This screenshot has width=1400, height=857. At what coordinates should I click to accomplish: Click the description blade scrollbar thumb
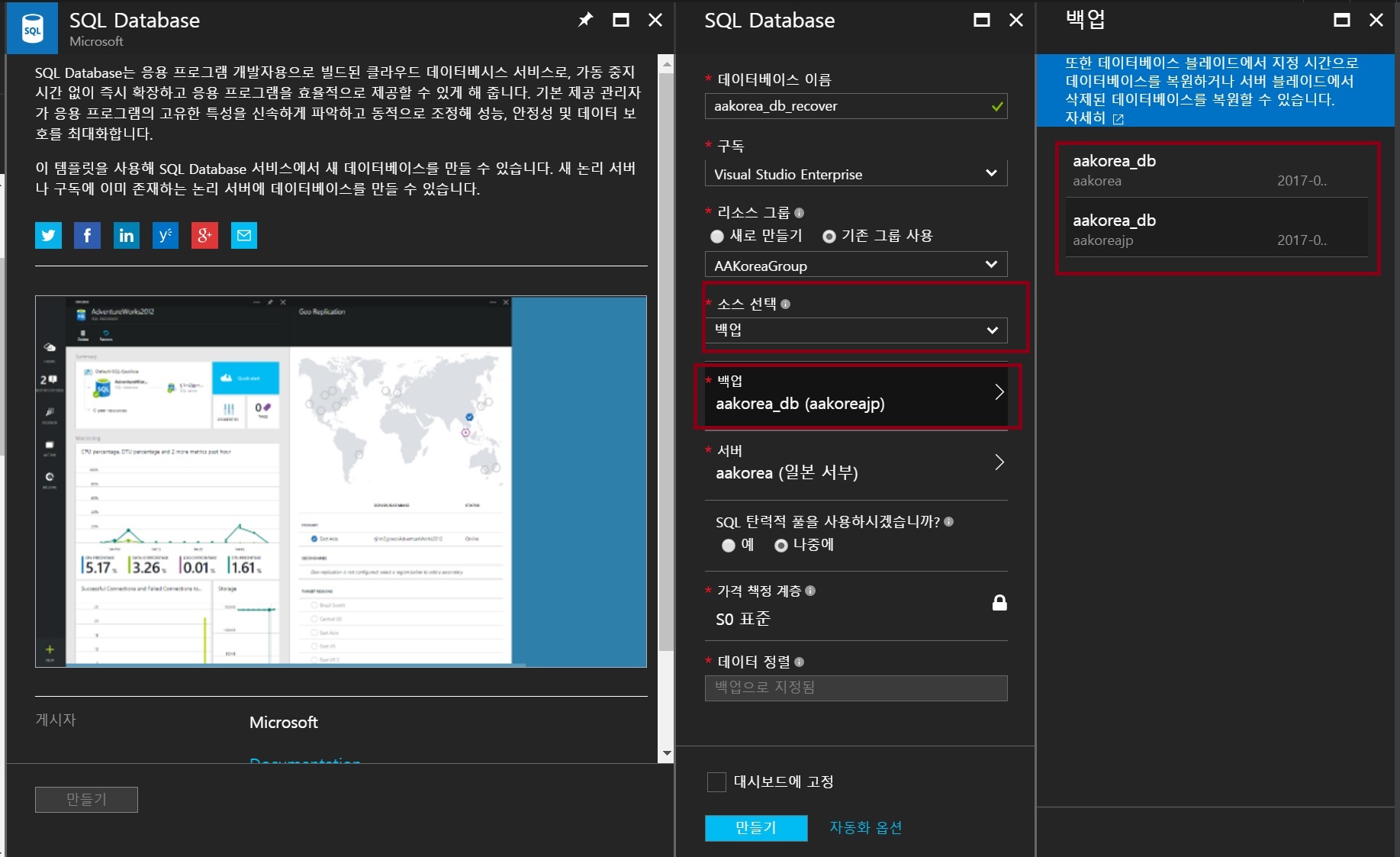(x=667, y=362)
